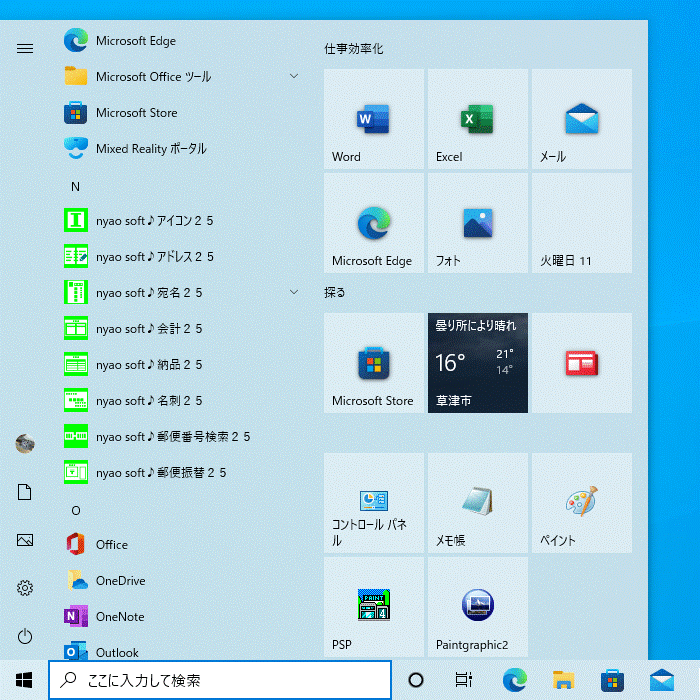Open Settings gear in the Start sidebar

[x=25, y=588]
